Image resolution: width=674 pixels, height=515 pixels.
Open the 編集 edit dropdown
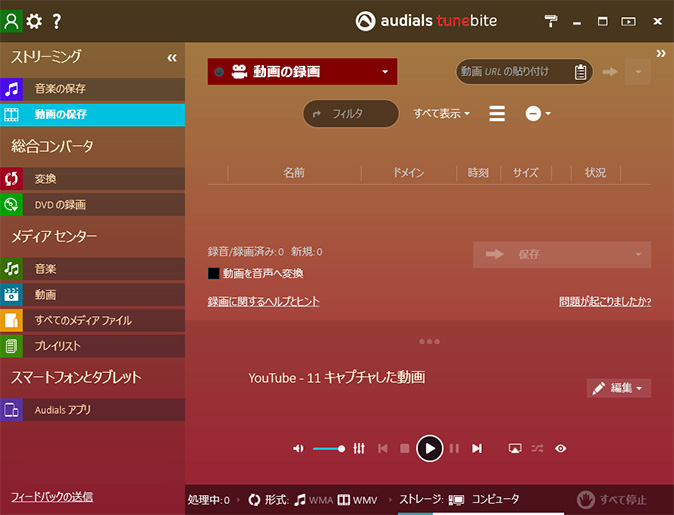(x=619, y=388)
